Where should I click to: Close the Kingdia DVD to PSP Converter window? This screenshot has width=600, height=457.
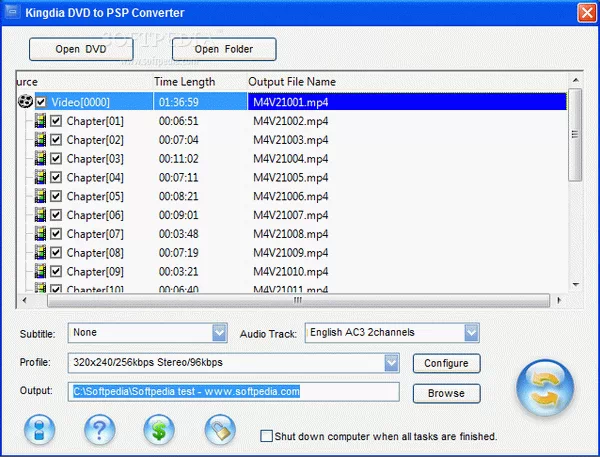[587, 13]
